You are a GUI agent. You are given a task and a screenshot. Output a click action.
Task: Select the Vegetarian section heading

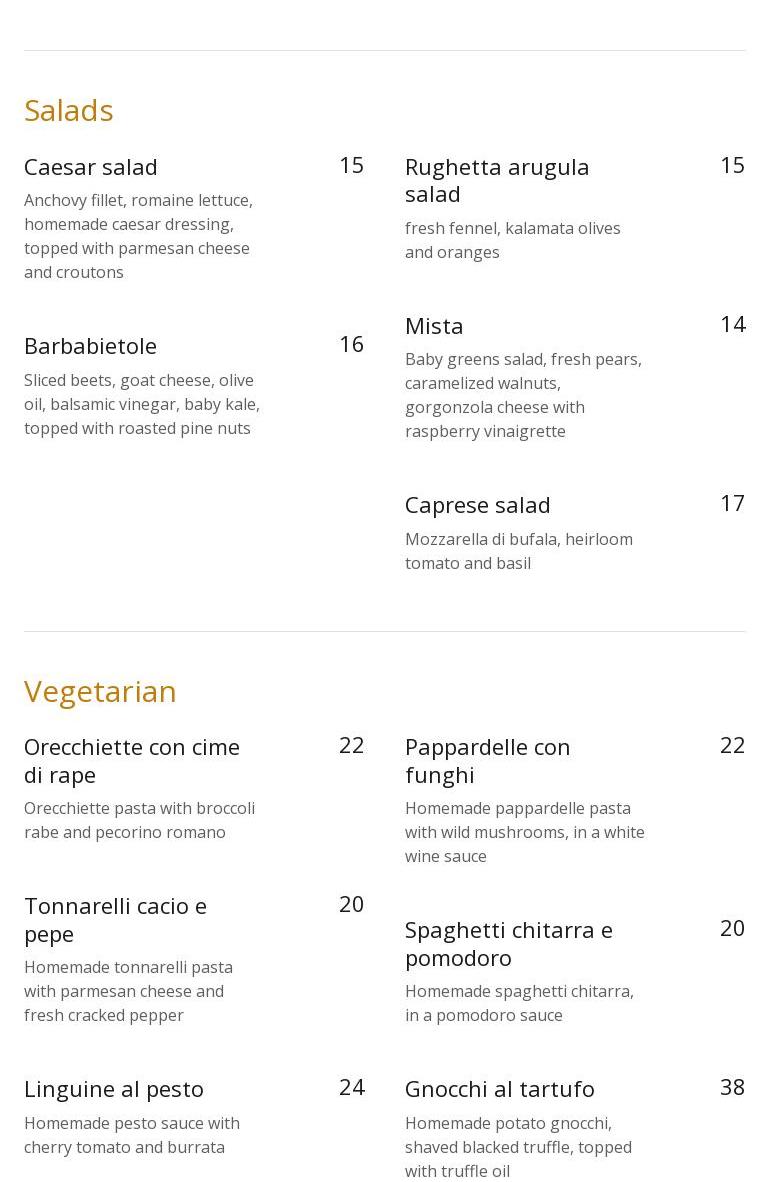(x=100, y=691)
